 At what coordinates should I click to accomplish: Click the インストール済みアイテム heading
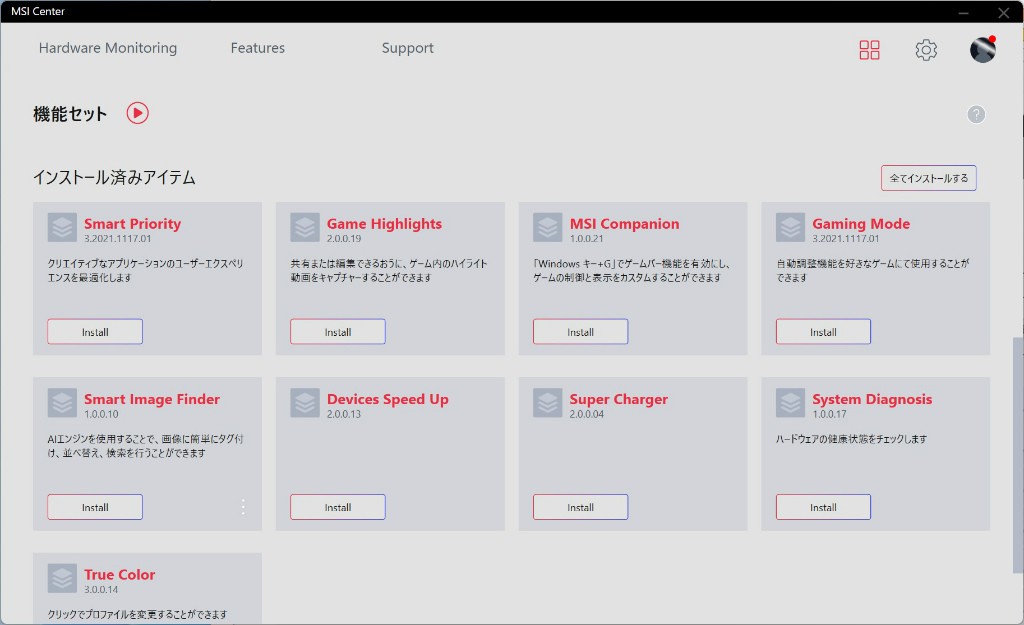tap(114, 177)
